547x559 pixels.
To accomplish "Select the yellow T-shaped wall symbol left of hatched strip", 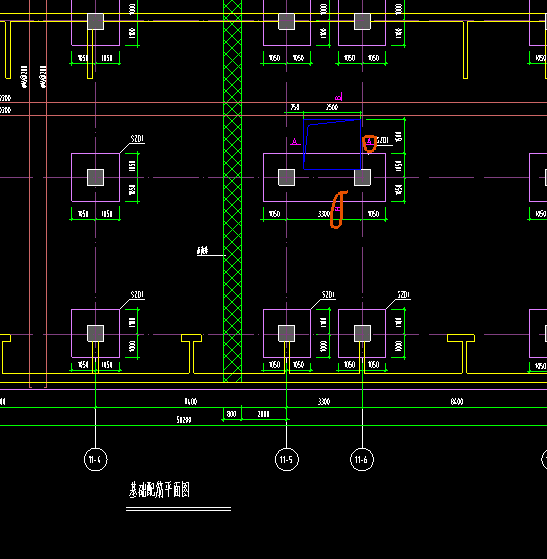I will [191, 354].
